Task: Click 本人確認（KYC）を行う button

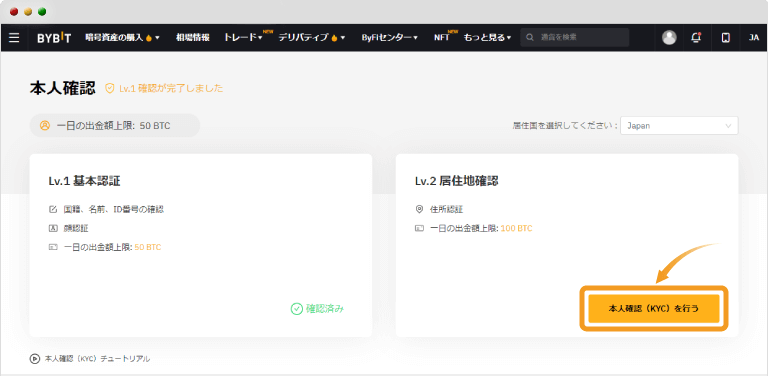Action: [654, 308]
